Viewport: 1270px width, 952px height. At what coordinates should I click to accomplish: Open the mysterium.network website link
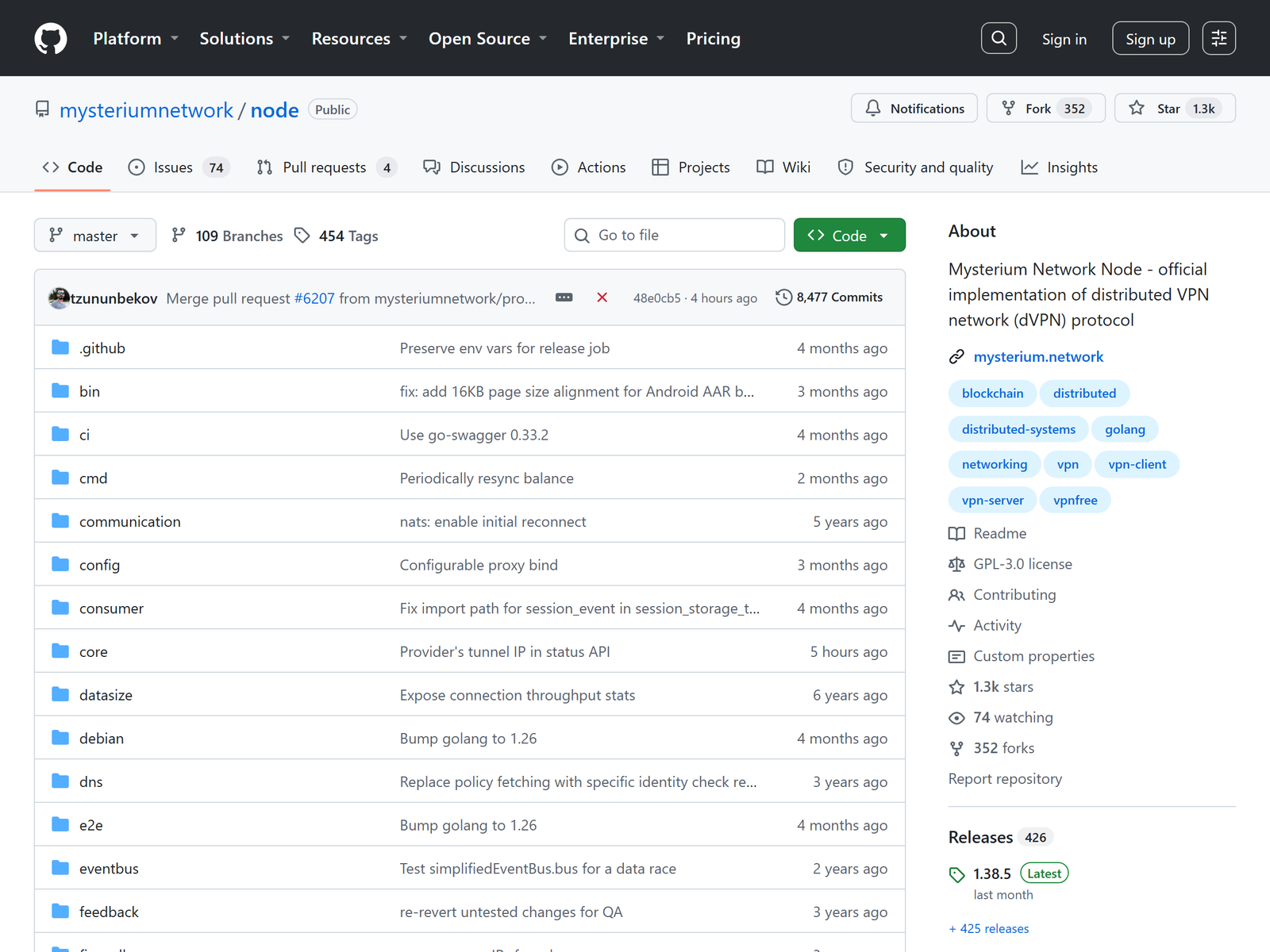[x=1038, y=357]
